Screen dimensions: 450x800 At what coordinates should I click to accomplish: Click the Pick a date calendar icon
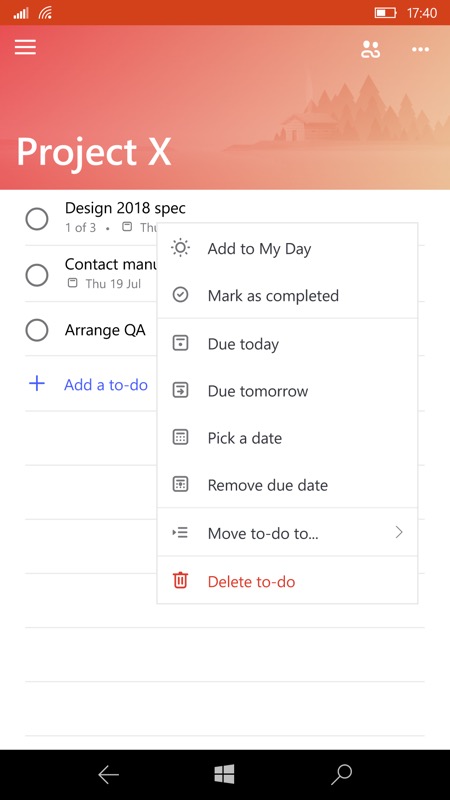181,438
